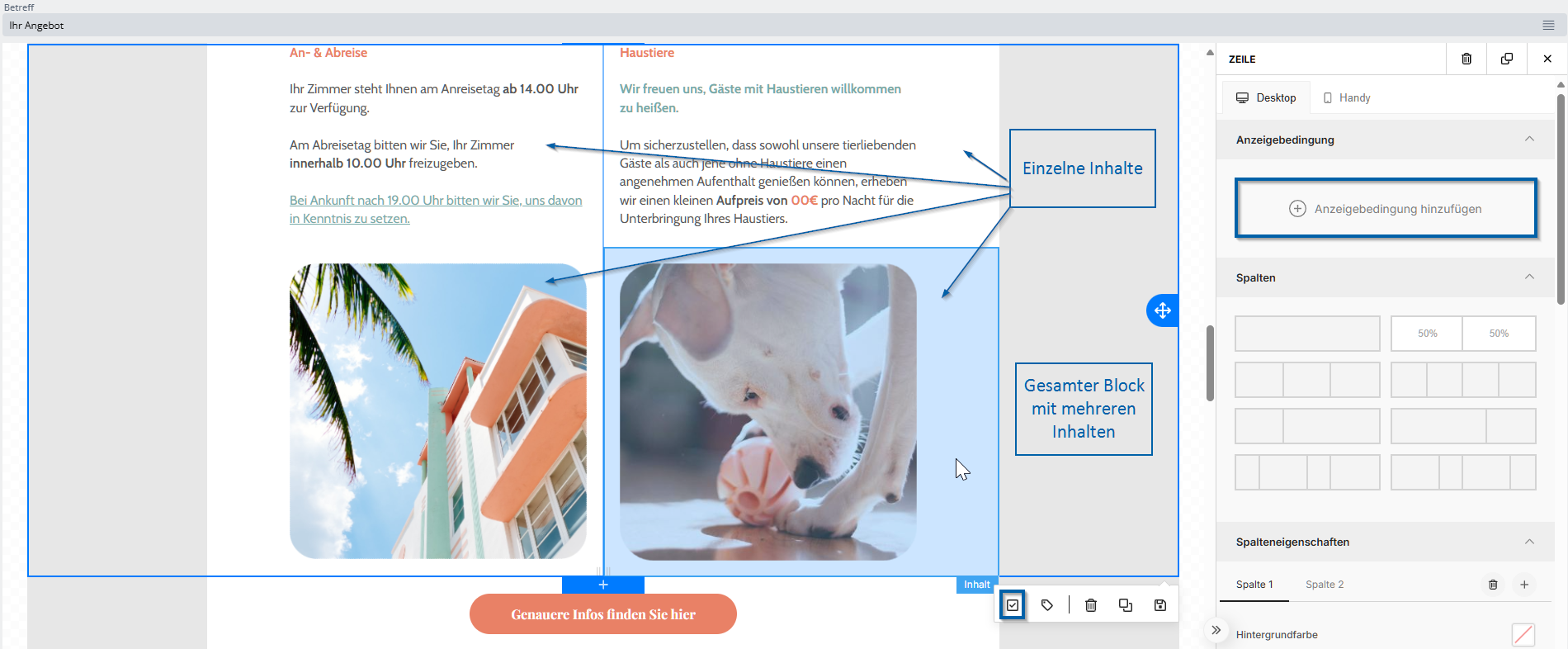Image resolution: width=1568 pixels, height=649 pixels.
Task: Duplicate content using the floating toolbar copy icon
Action: point(1126,605)
